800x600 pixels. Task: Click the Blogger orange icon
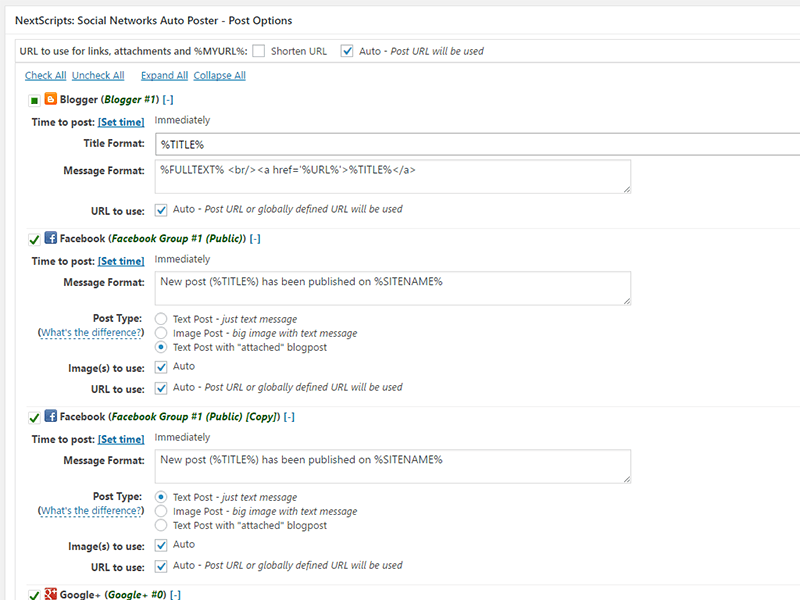[51, 99]
